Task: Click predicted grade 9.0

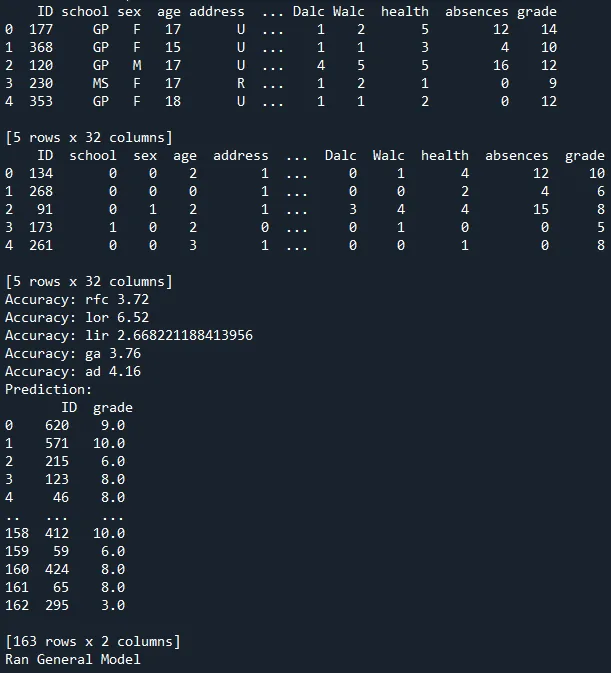Action: coord(113,425)
